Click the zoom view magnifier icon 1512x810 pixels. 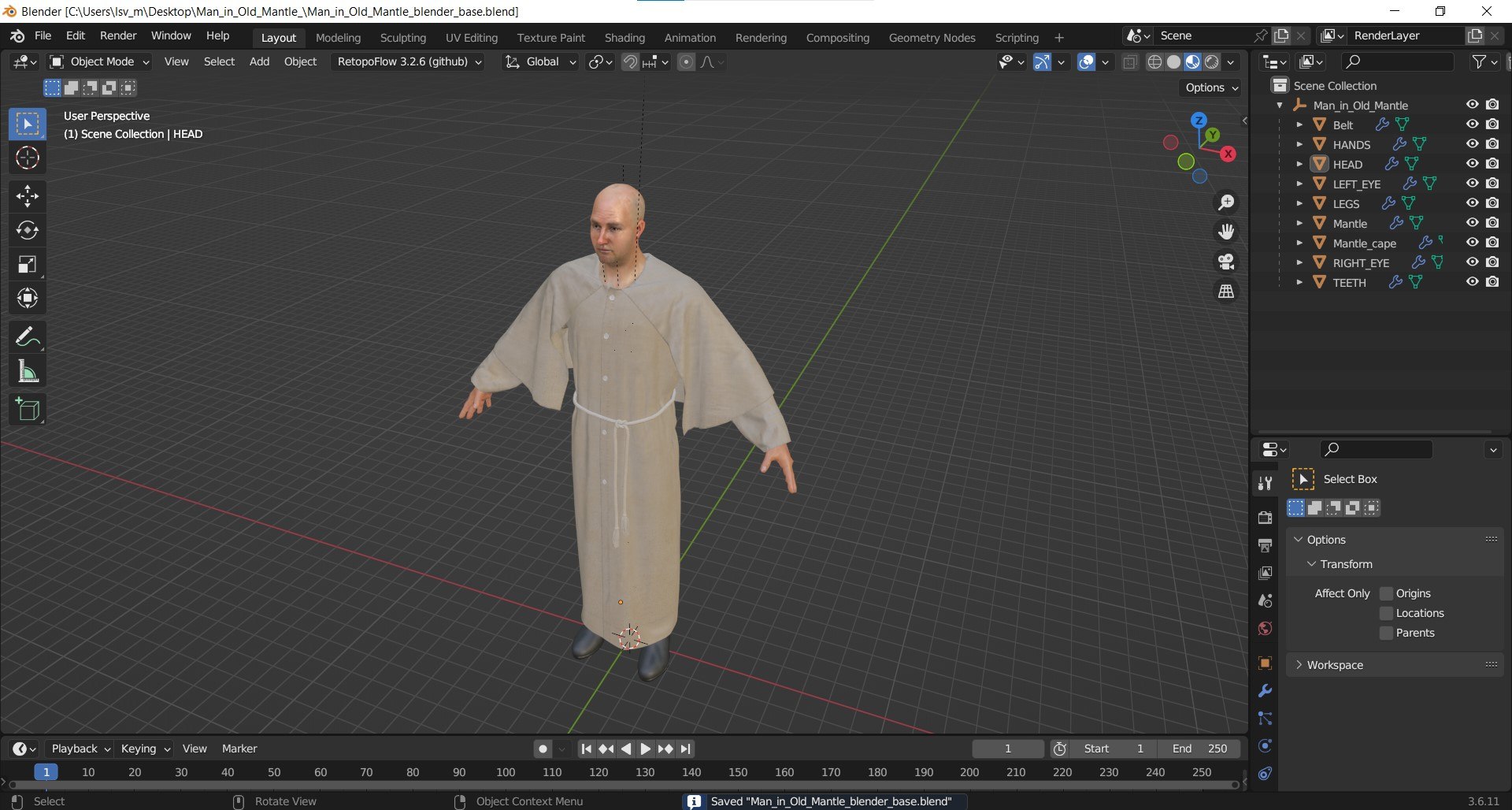1226,202
